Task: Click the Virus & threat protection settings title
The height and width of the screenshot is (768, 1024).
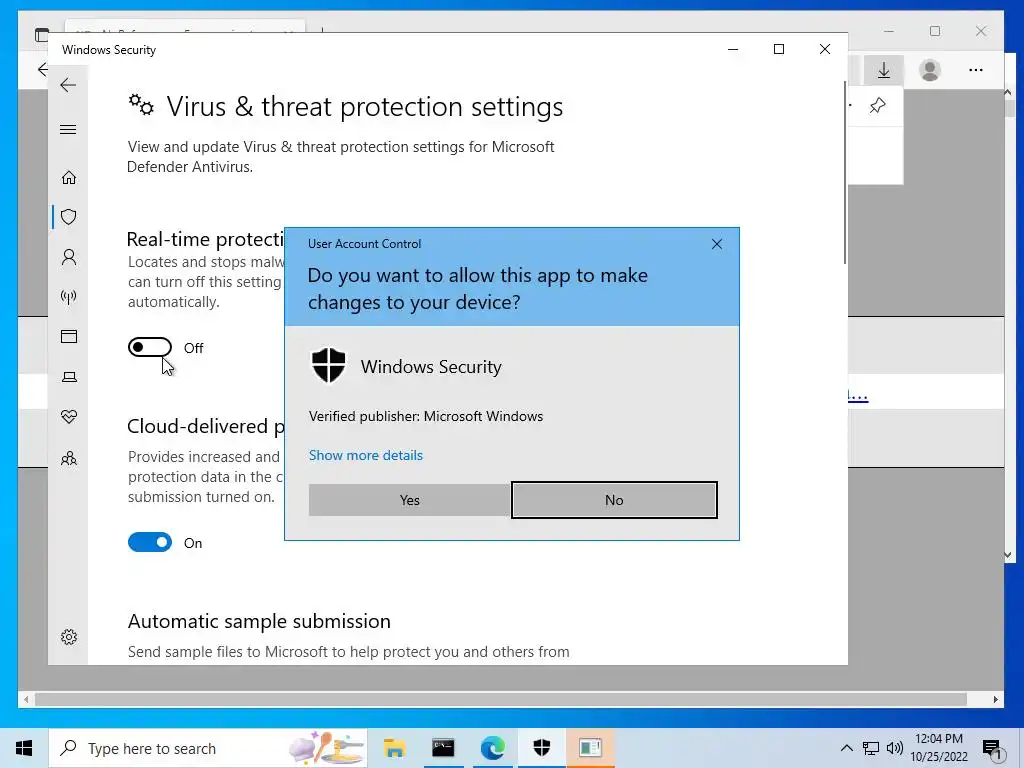Action: (x=364, y=106)
